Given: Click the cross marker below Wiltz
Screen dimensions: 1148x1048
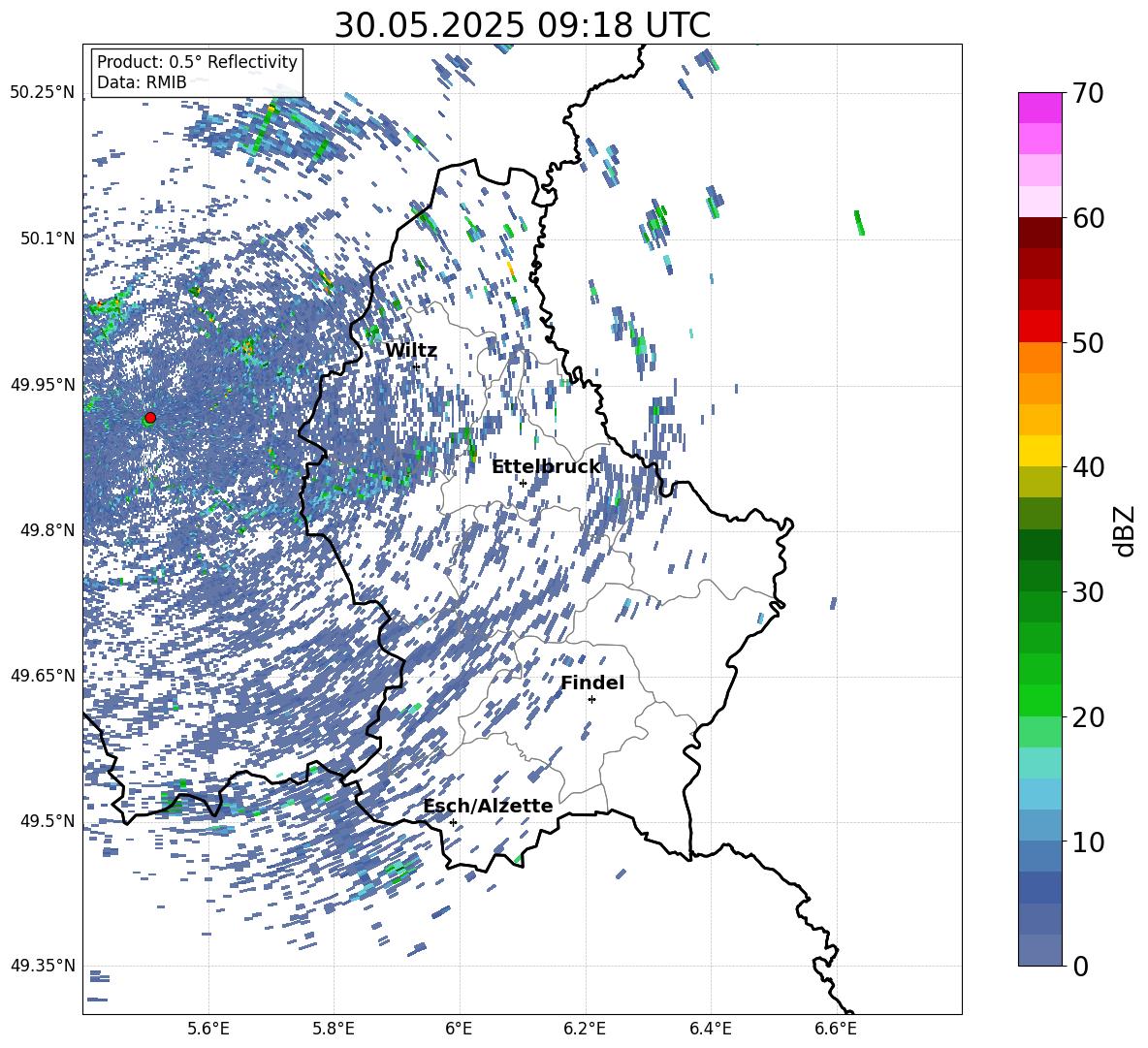Looking at the screenshot, I should tap(416, 366).
